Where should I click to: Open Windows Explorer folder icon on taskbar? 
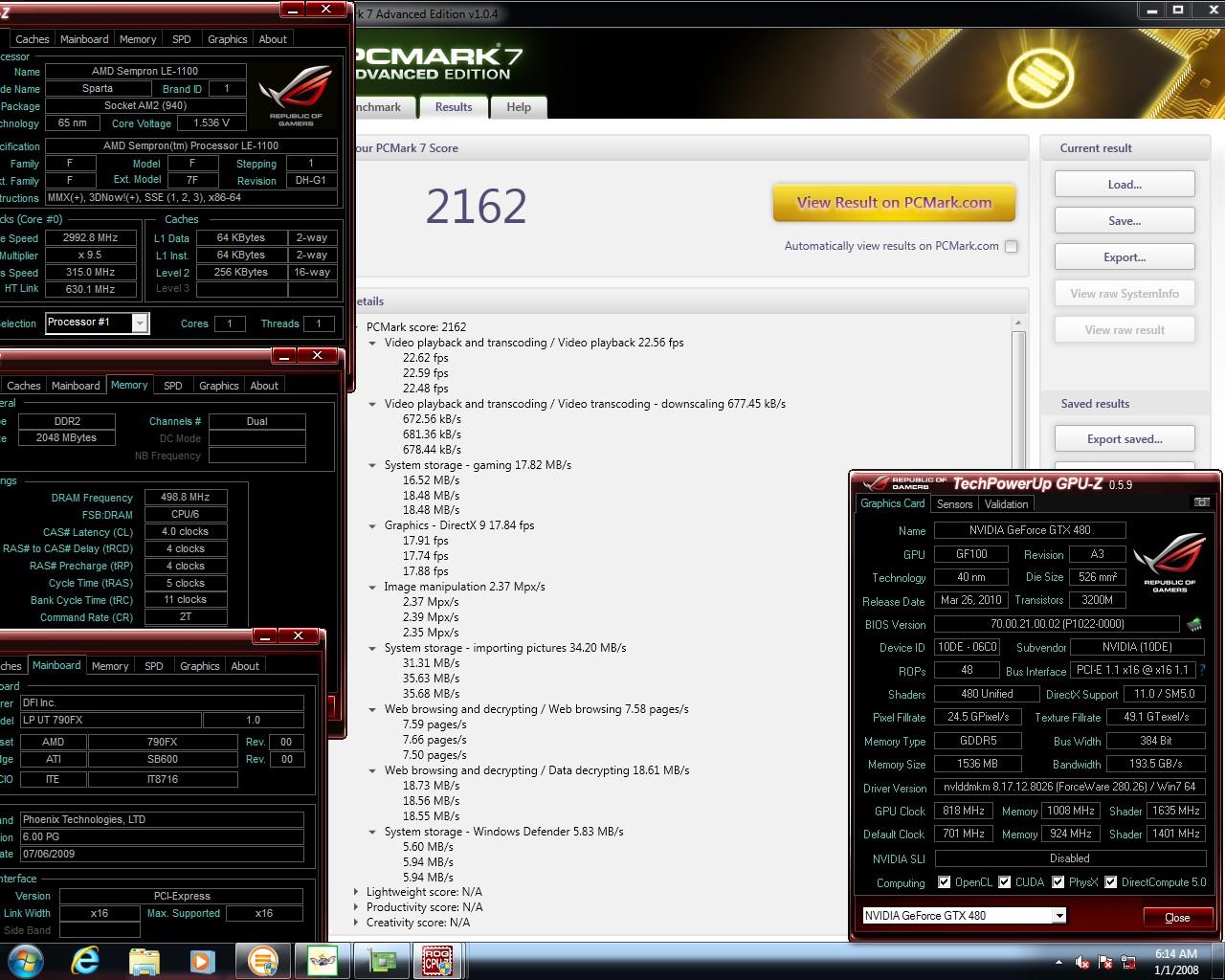click(144, 960)
